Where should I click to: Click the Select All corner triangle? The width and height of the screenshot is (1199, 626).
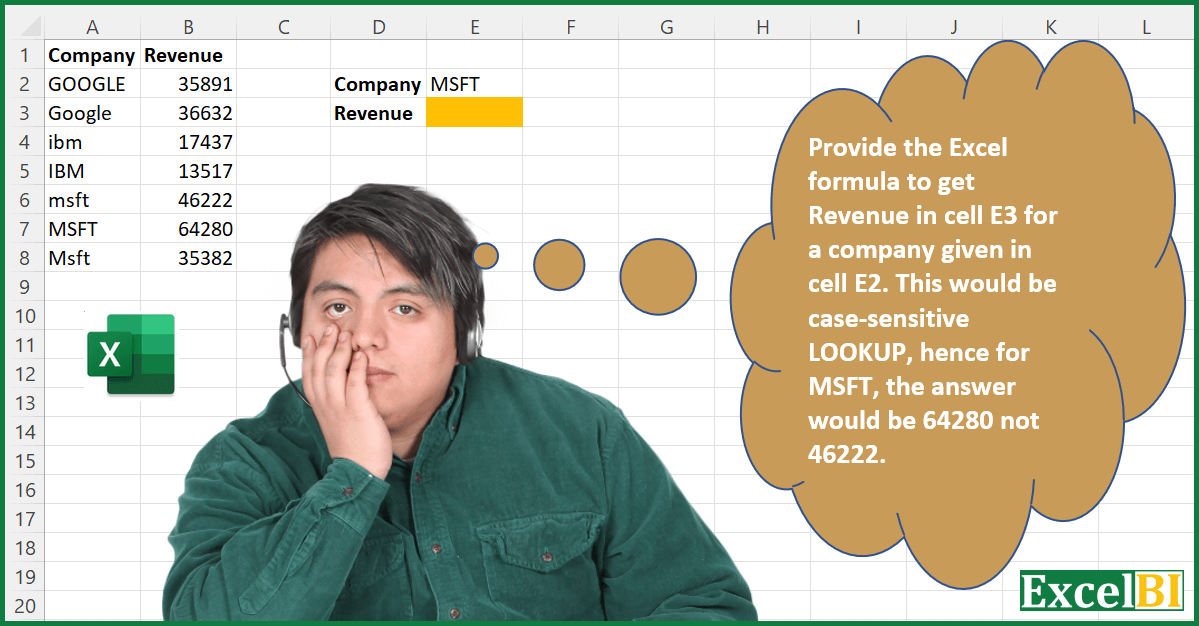29,28
